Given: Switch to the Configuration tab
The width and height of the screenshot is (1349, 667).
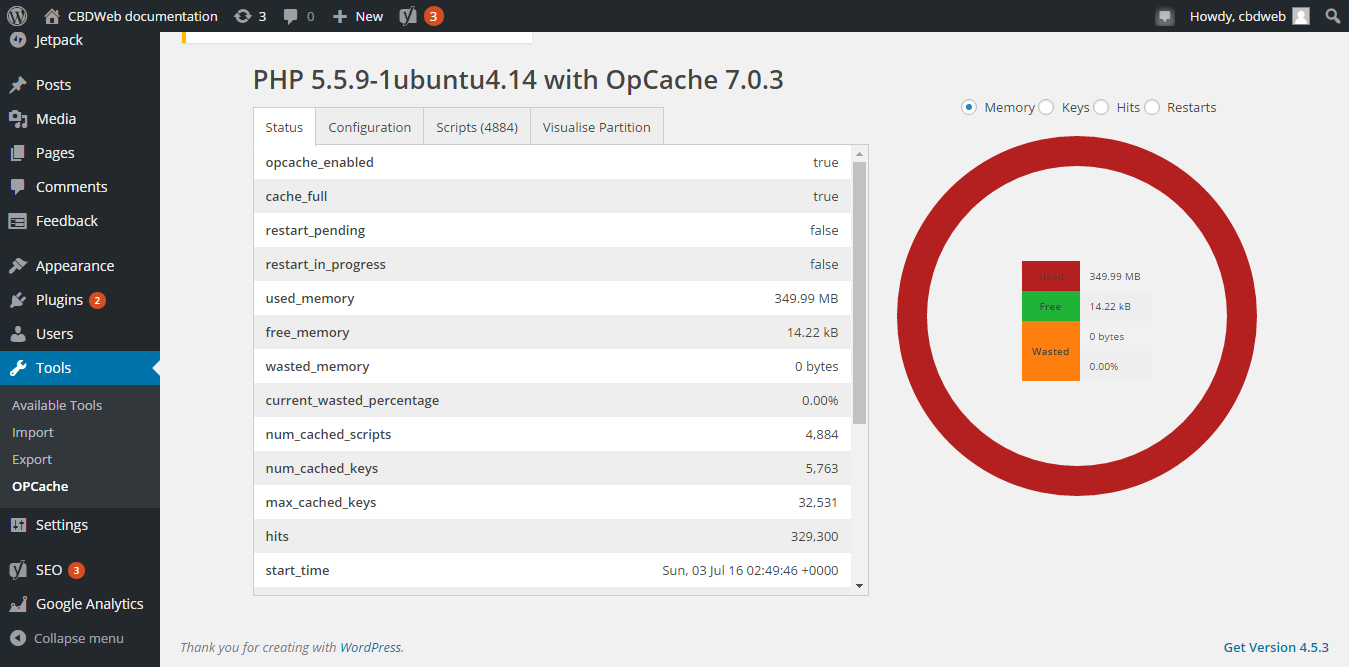Looking at the screenshot, I should 370,127.
